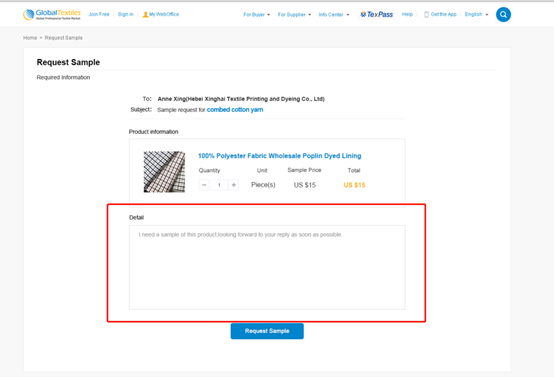Viewport: 554px width, 378px height.
Task: Go to Home breadcrumb
Action: tap(30, 38)
